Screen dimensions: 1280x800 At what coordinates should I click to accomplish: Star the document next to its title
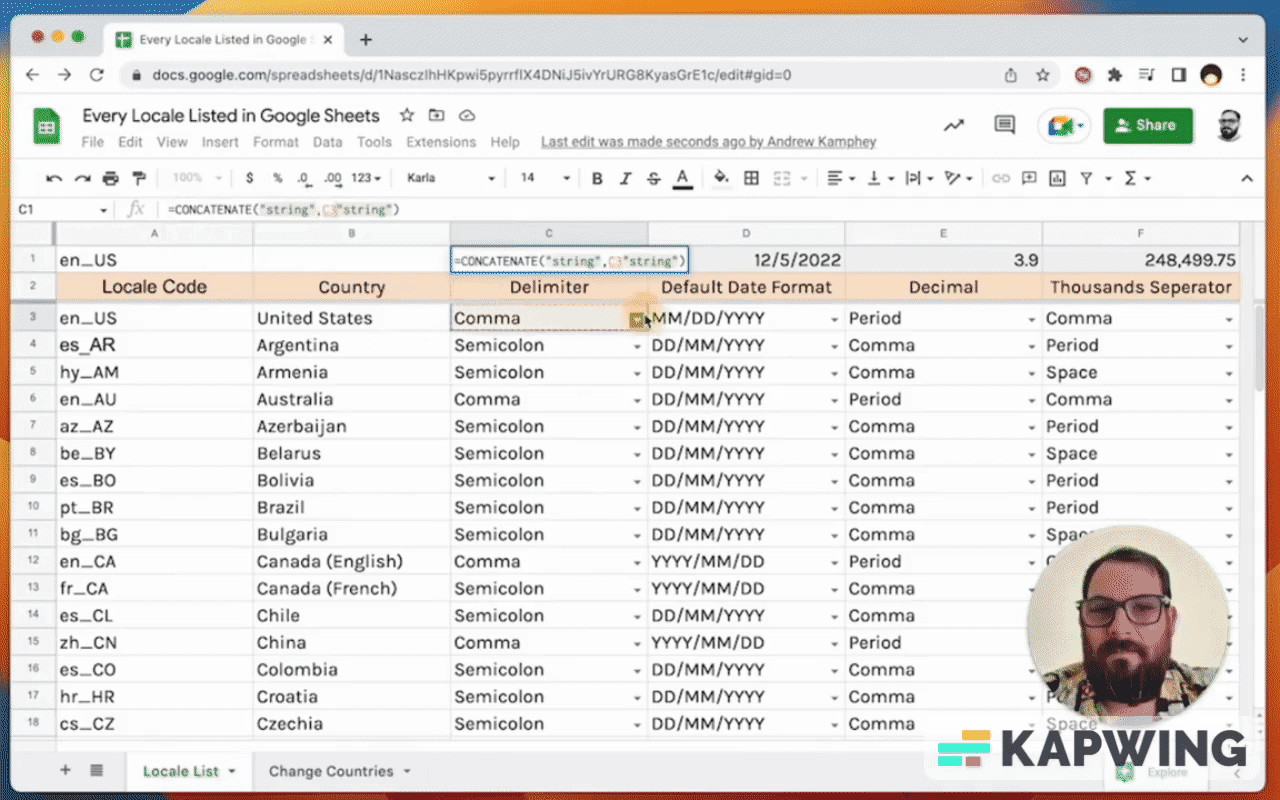point(407,115)
